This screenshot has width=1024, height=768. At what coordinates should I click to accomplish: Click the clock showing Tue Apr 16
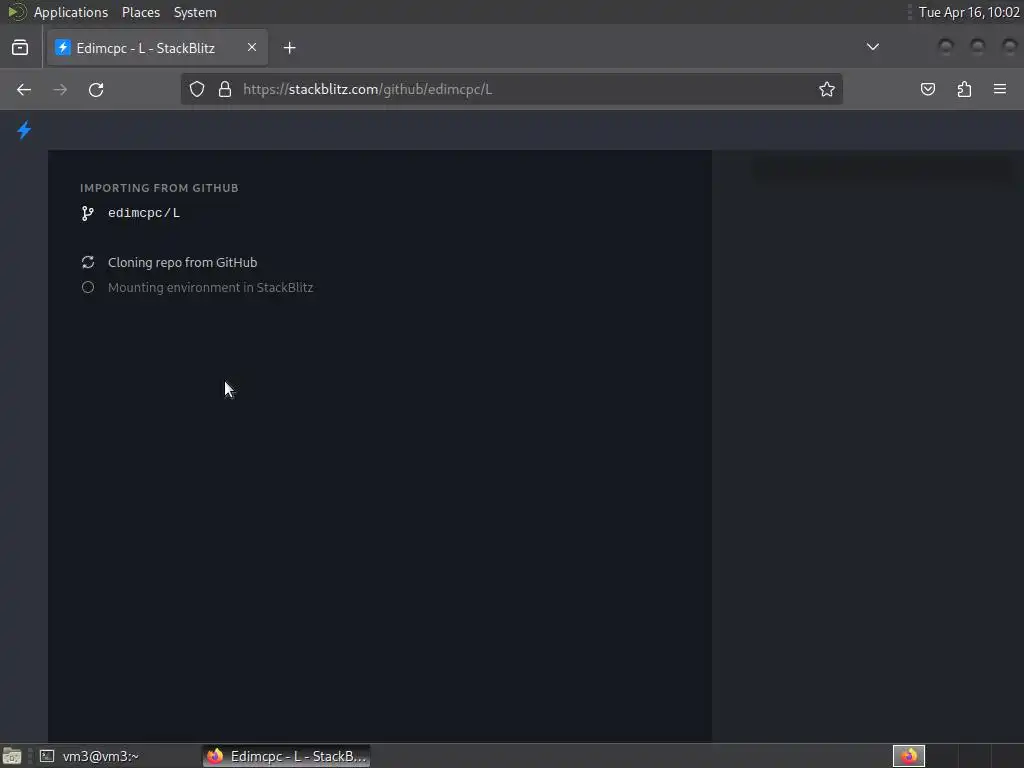pyautogui.click(x=969, y=12)
